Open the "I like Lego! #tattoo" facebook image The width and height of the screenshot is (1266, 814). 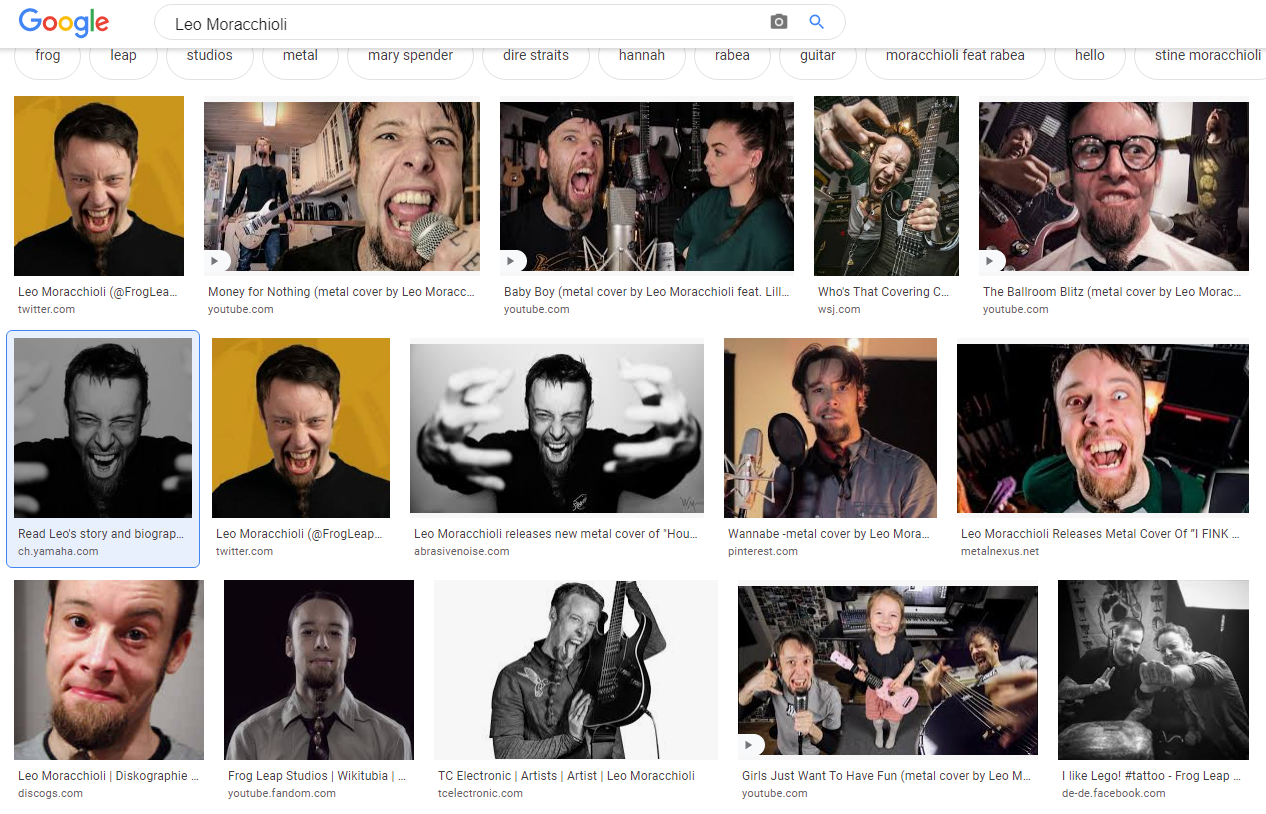[x=1153, y=670]
